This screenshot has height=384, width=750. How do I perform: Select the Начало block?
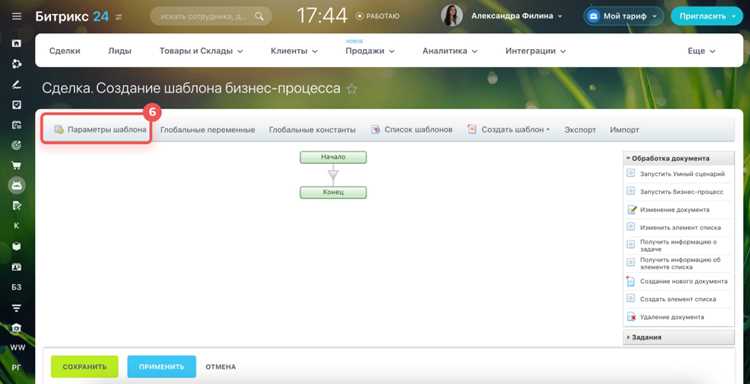(x=333, y=157)
